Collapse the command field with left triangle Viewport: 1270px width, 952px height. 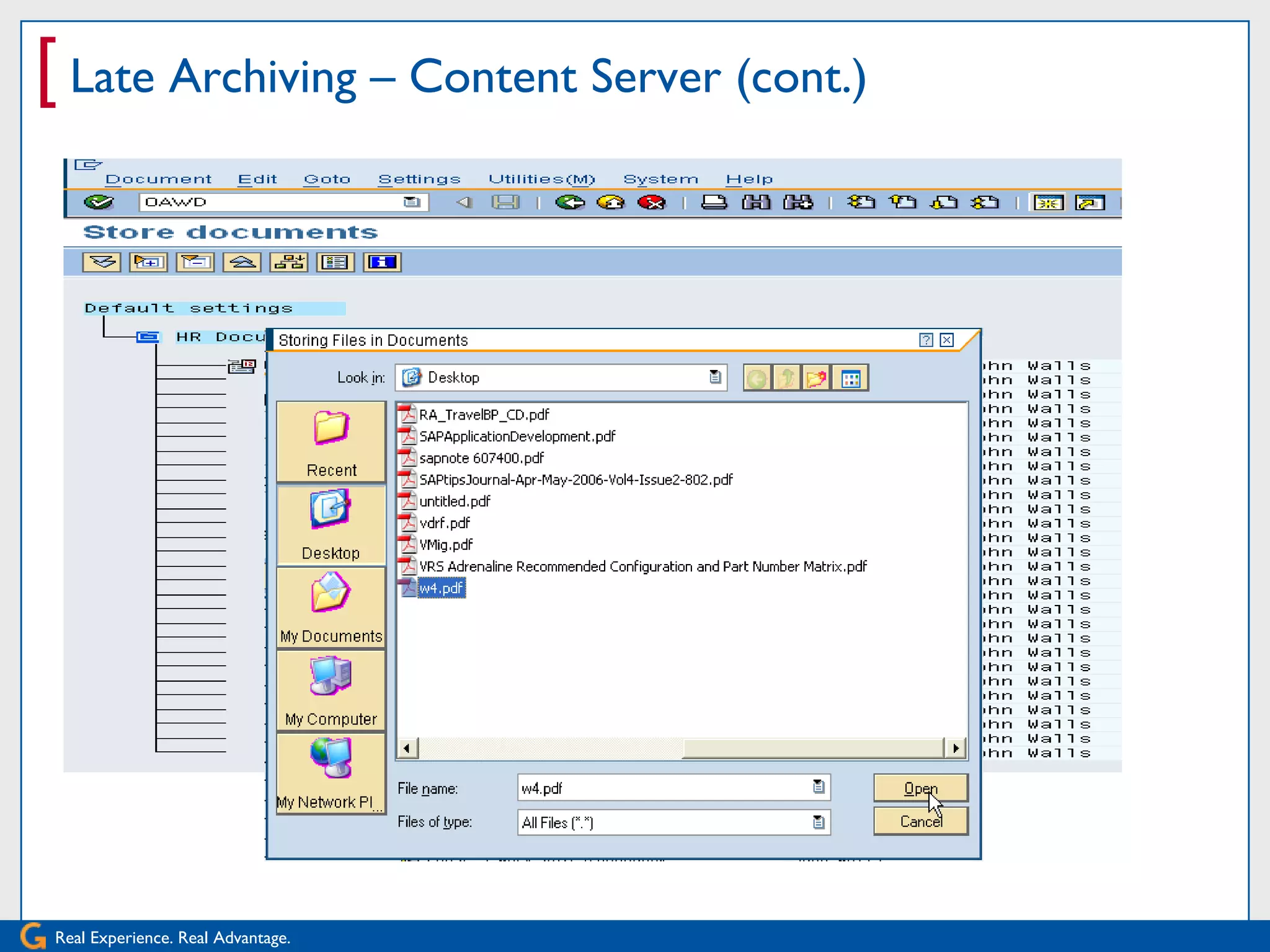click(x=464, y=202)
